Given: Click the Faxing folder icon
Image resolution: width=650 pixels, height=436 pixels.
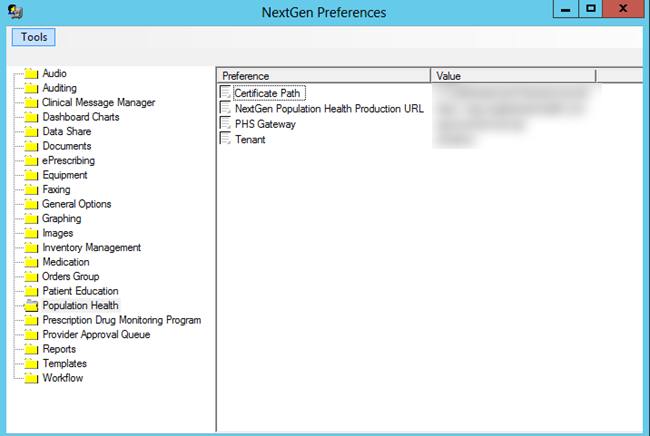Looking at the screenshot, I should [x=31, y=190].
